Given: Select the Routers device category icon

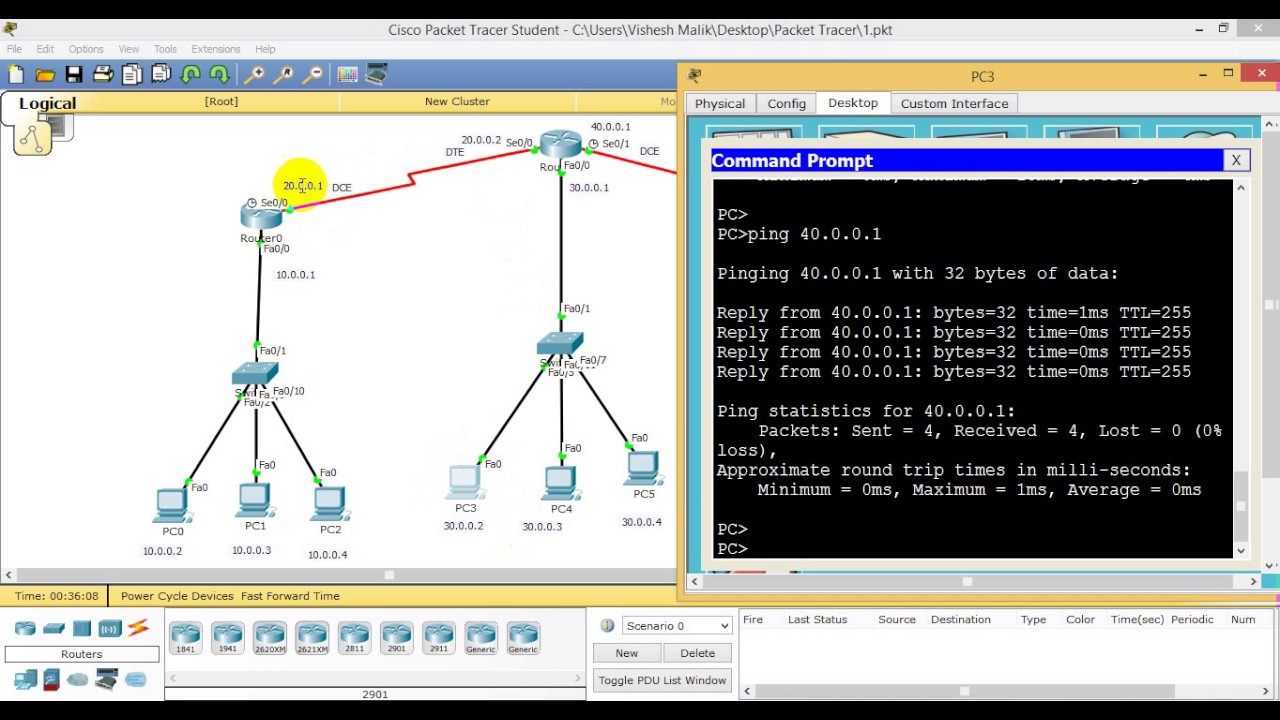Looking at the screenshot, I should pos(25,628).
